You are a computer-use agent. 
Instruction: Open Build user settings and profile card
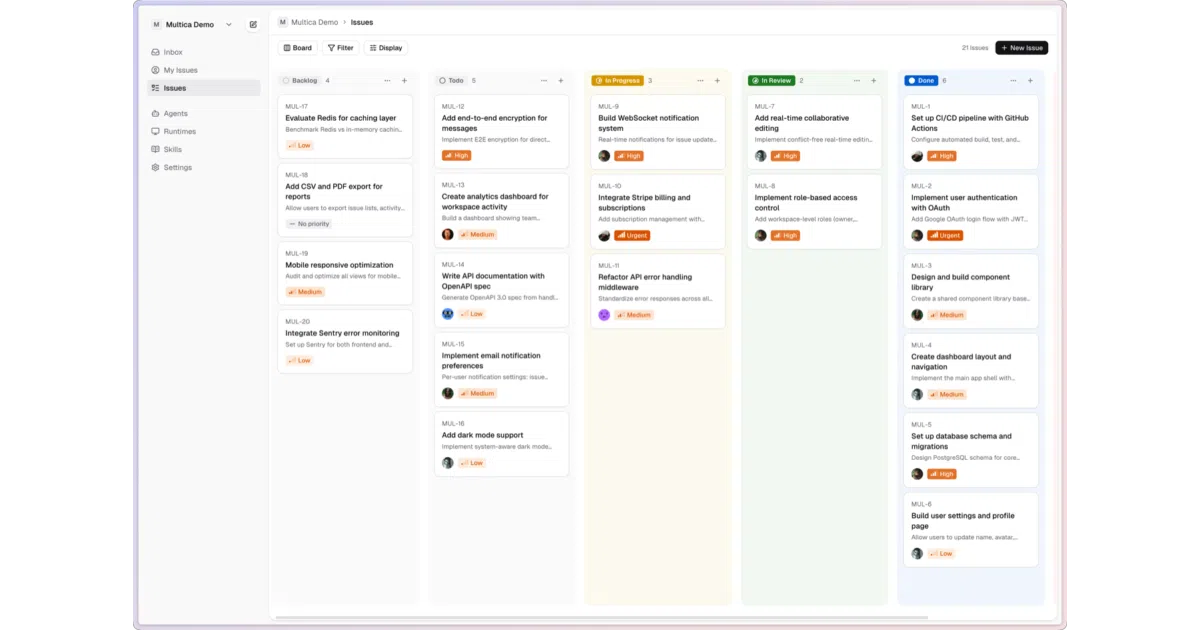point(971,529)
